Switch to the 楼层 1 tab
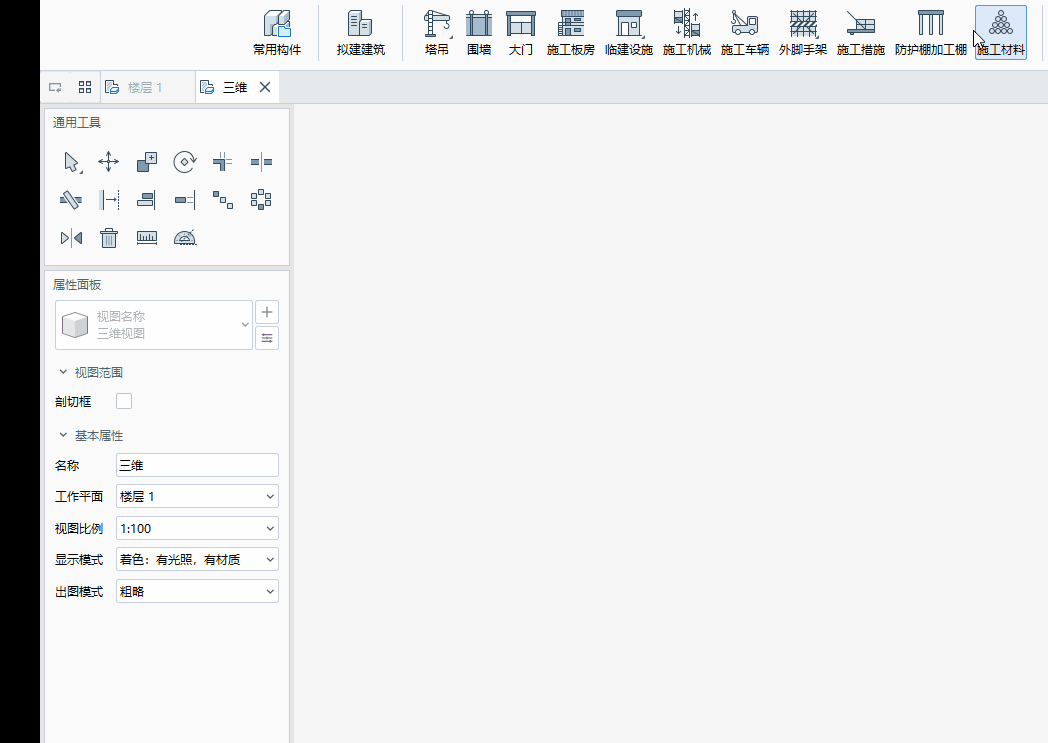This screenshot has height=743, width=1048. [x=145, y=88]
